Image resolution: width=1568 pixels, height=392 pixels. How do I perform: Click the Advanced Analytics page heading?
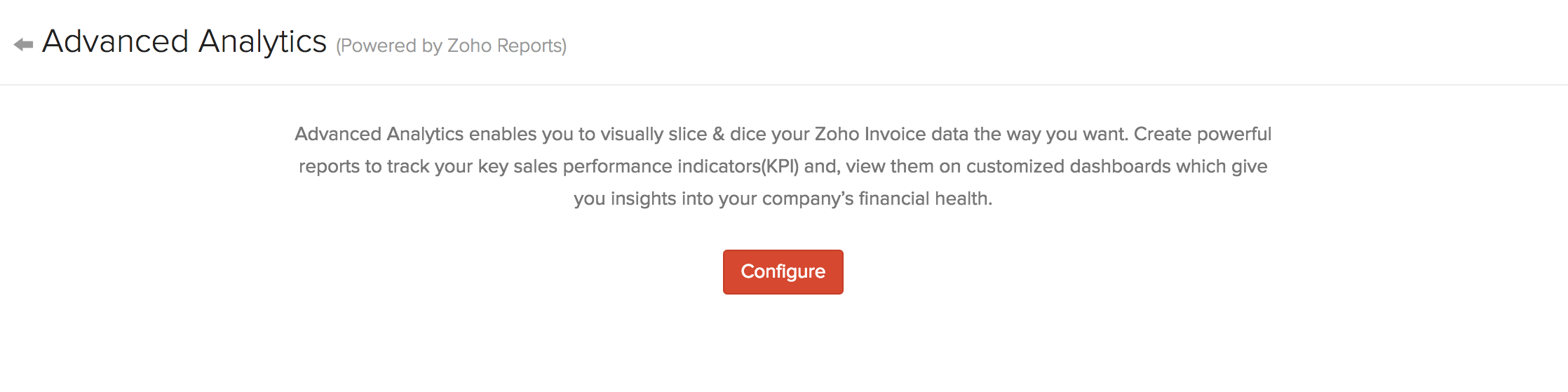(184, 42)
